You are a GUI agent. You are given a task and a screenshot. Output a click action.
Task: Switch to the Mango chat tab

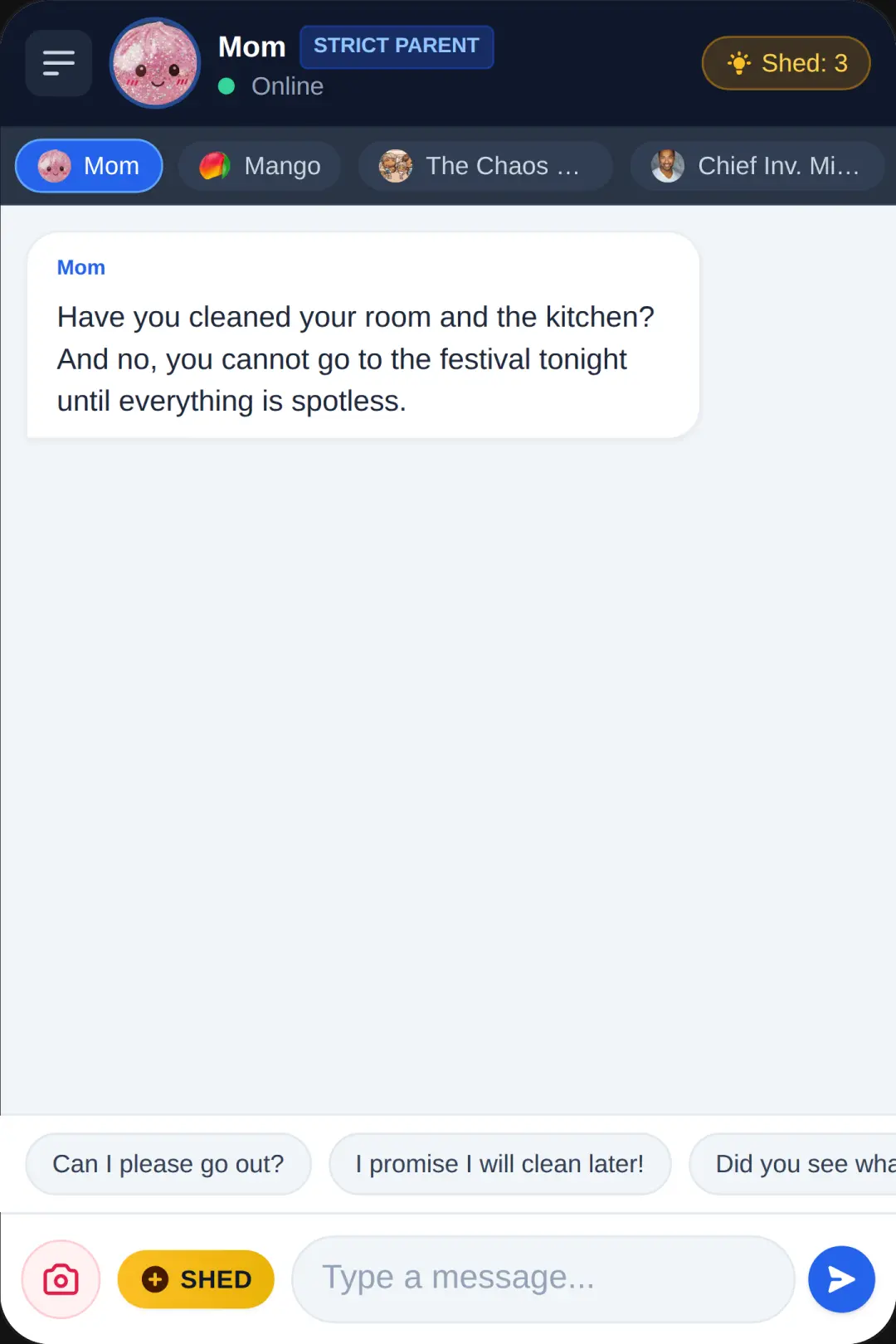pos(260,166)
